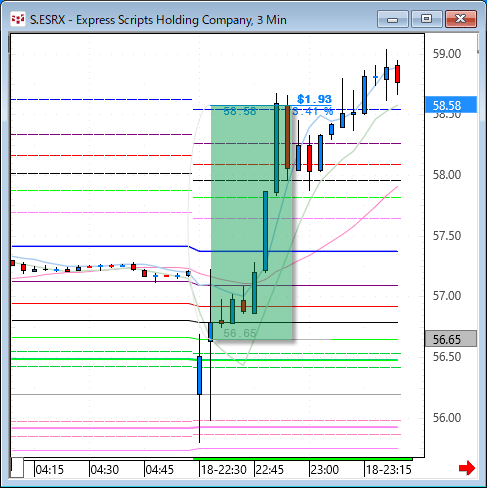Click the blue 58.58 price marker

tap(451, 105)
